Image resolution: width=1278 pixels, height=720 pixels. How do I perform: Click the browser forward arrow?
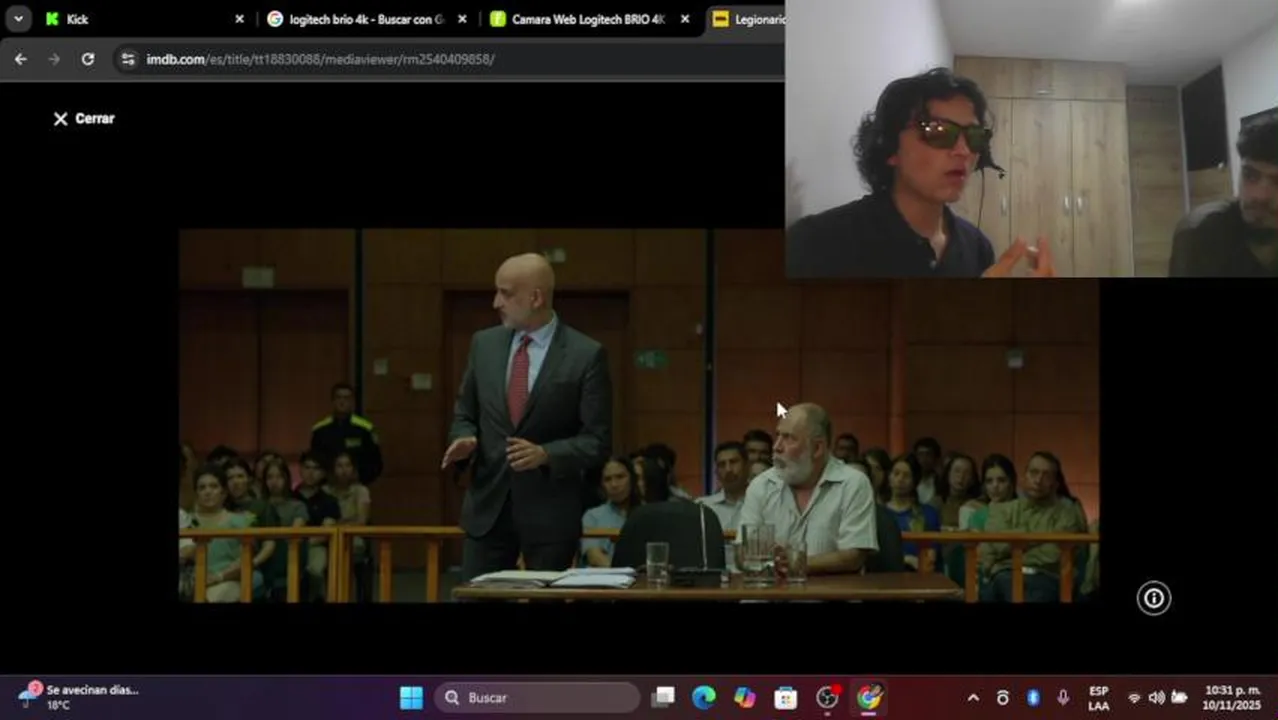point(54,59)
